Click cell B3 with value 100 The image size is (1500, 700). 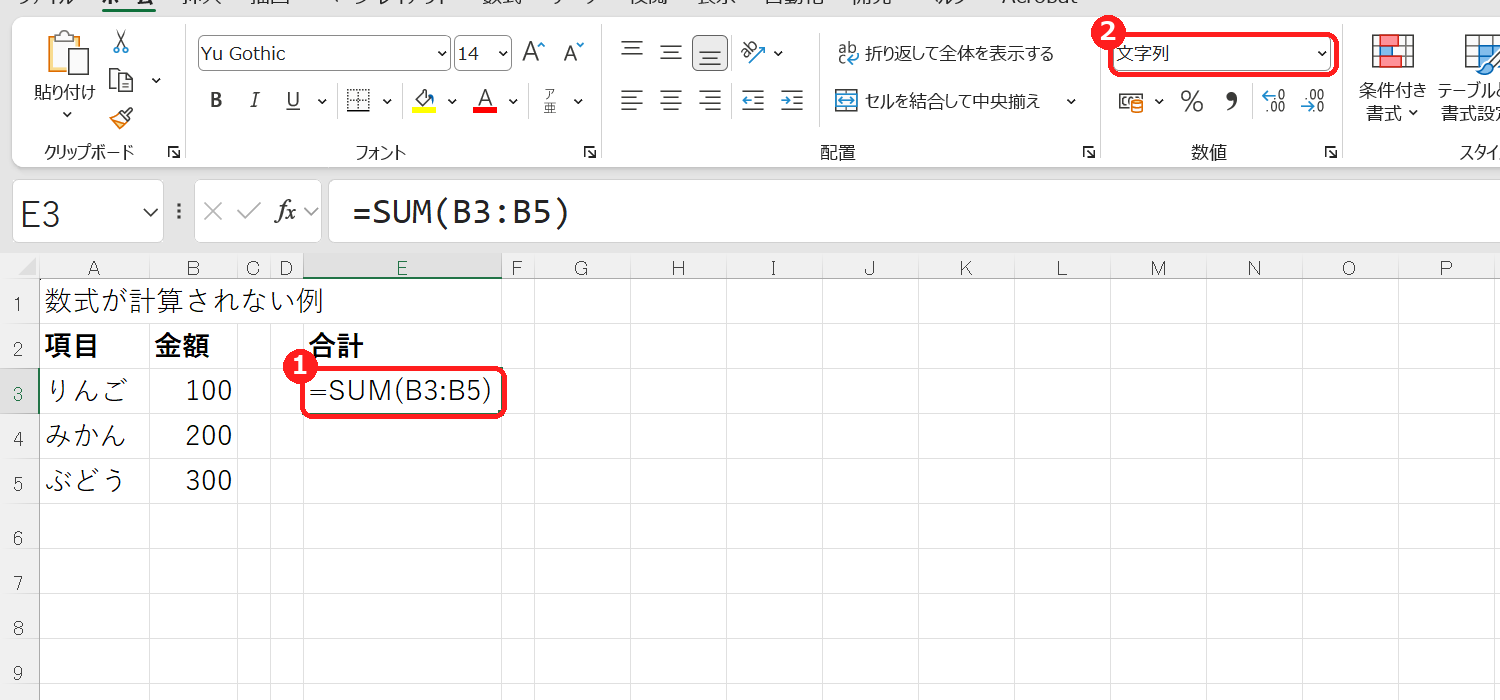193,391
